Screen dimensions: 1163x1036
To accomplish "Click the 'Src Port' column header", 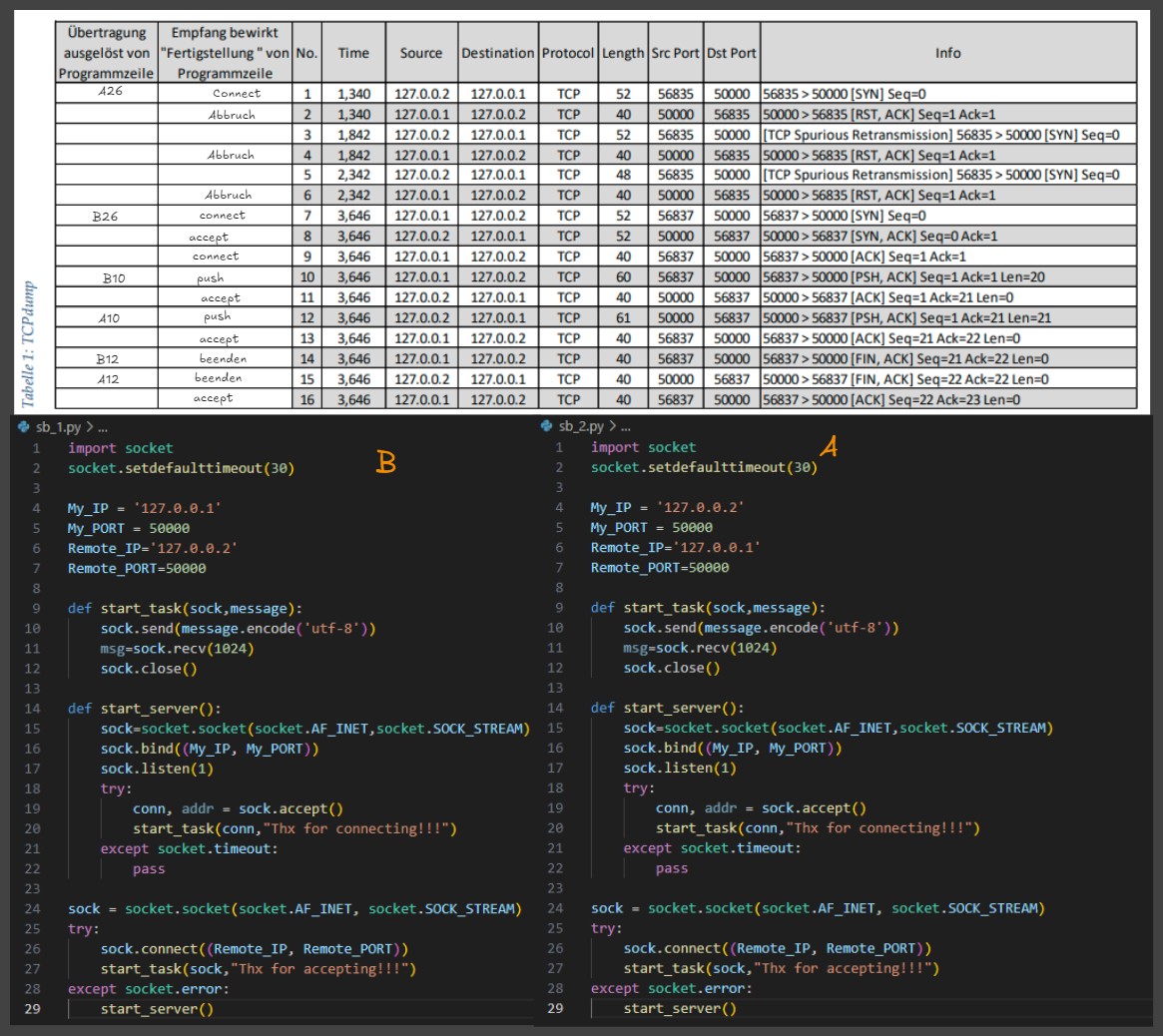I will [x=675, y=53].
